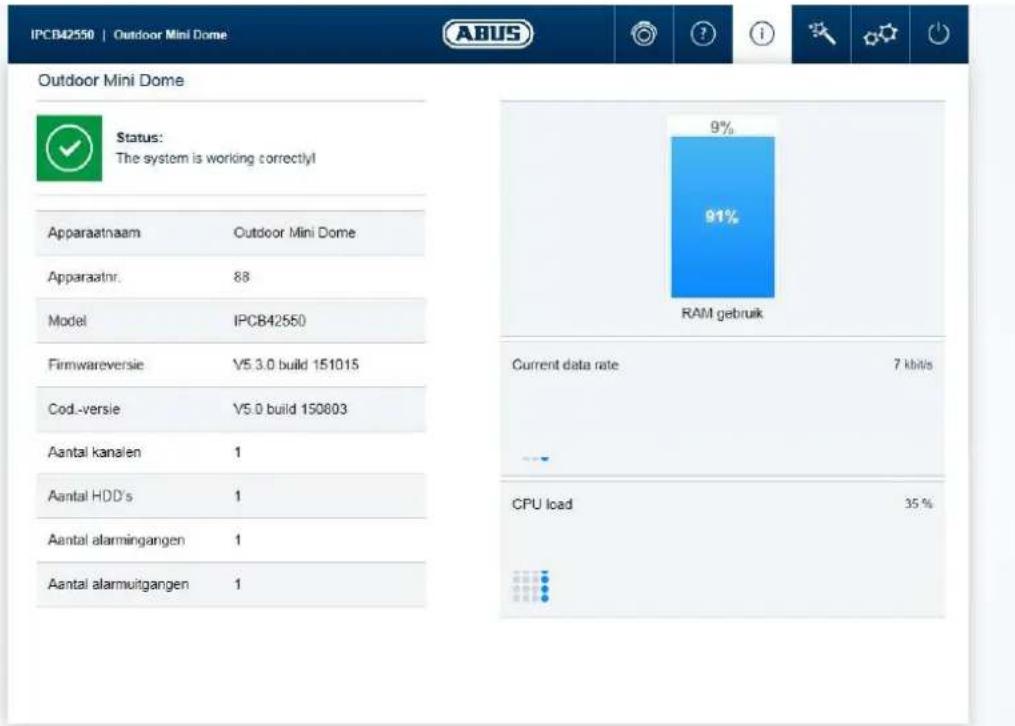
Task: Click the Status: label
Action: (x=140, y=138)
